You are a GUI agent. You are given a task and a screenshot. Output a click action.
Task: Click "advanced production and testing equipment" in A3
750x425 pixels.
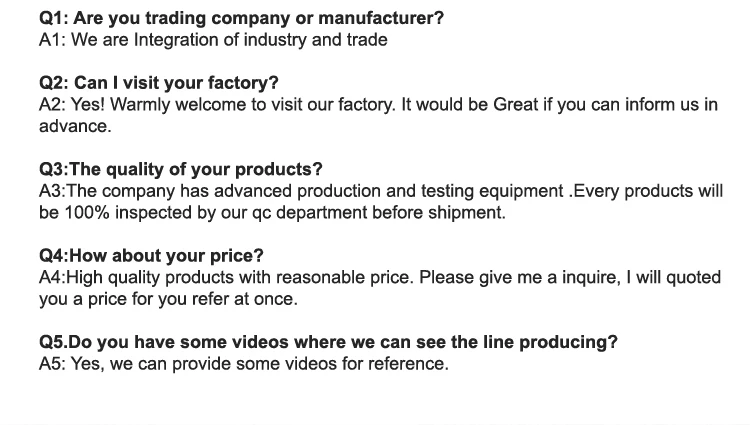[x=400, y=191]
